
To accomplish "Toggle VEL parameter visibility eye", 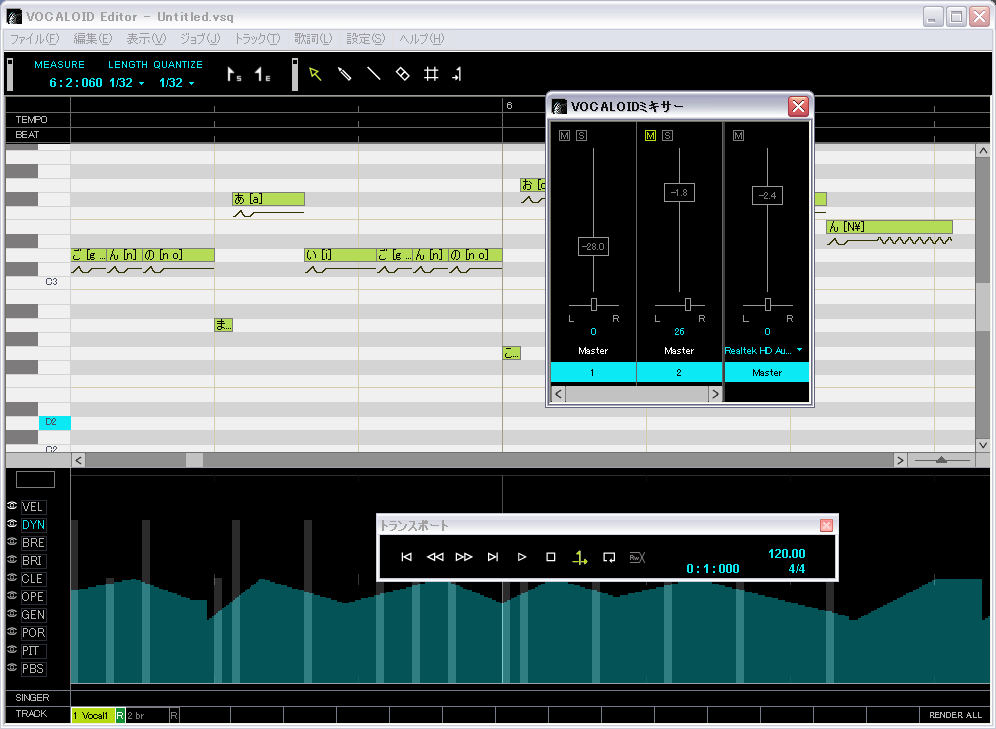I will point(12,505).
